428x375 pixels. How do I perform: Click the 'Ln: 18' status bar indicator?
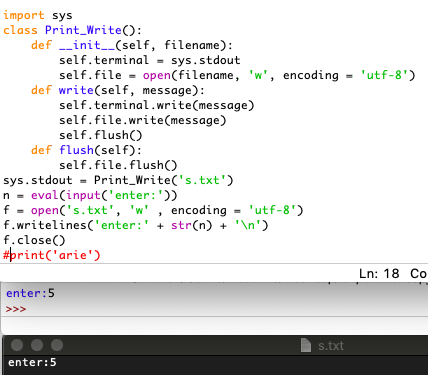coord(379,274)
